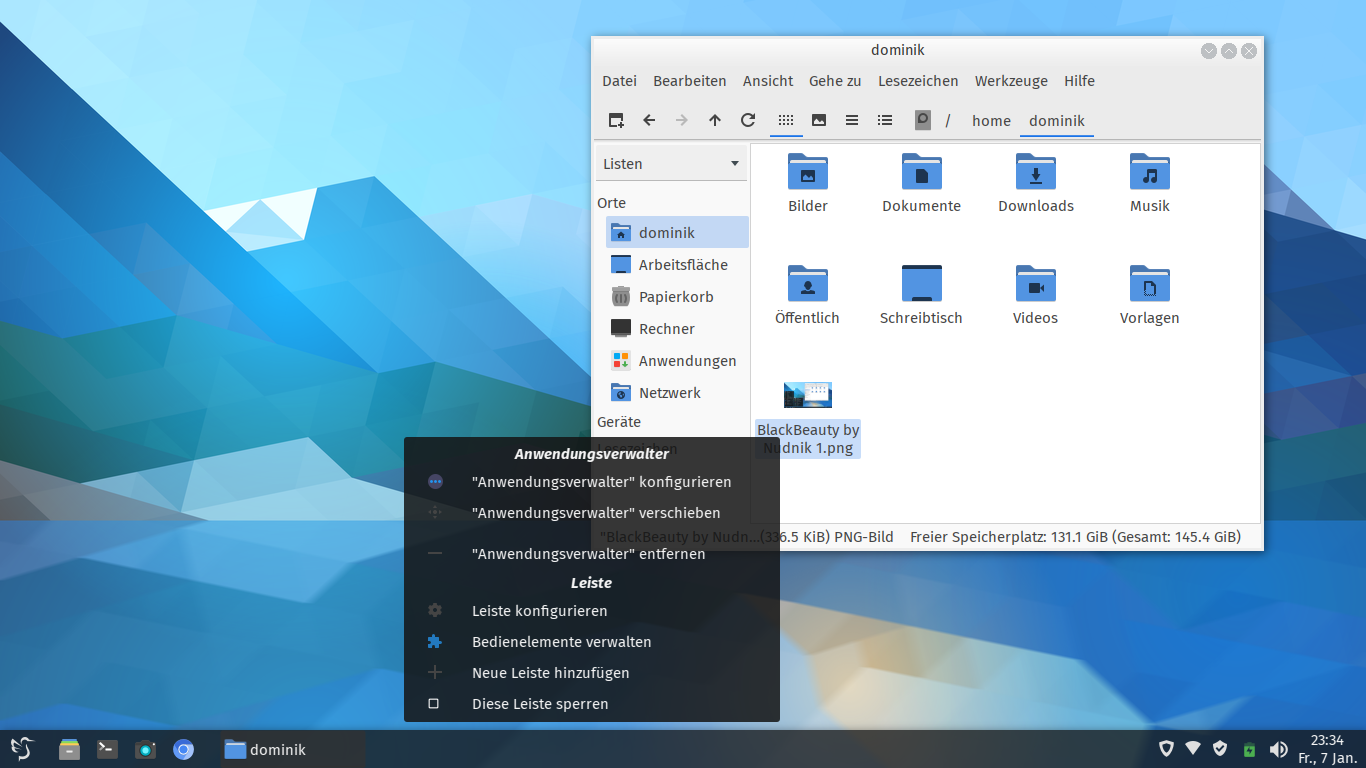Open Papierkorb in sidebar
Screen dimensions: 1366x768
point(677,296)
